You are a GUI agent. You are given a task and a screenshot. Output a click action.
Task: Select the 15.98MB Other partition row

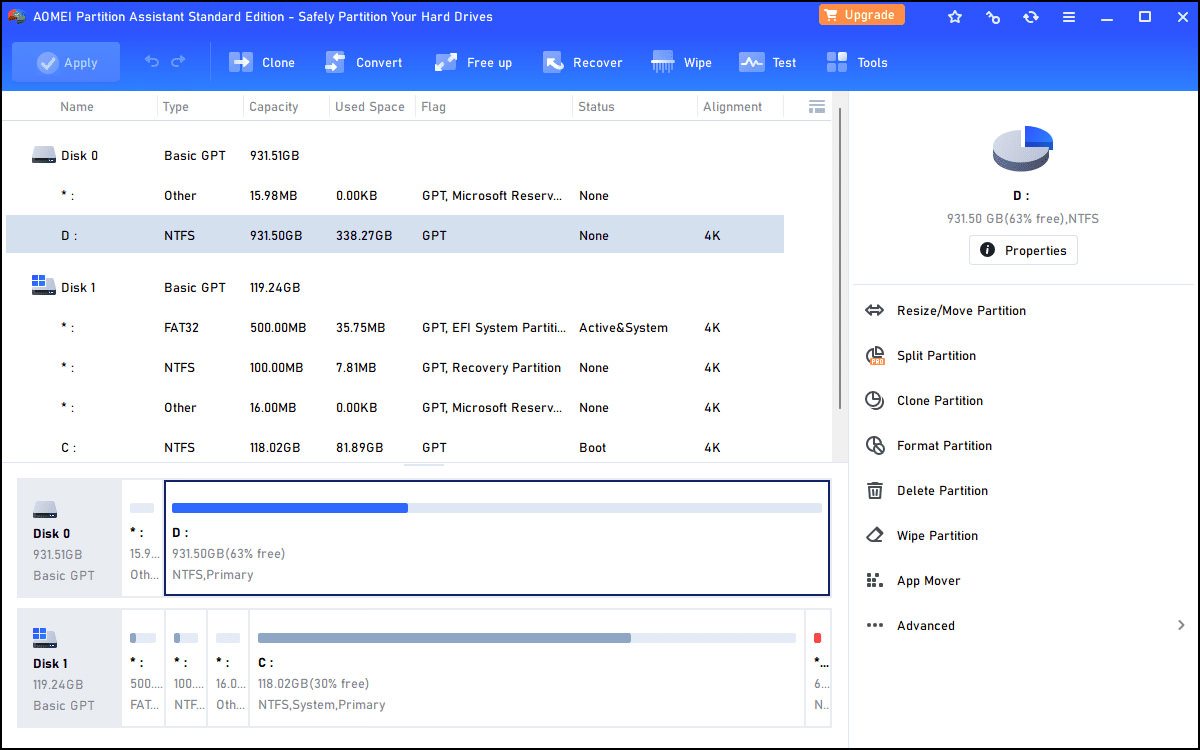395,196
